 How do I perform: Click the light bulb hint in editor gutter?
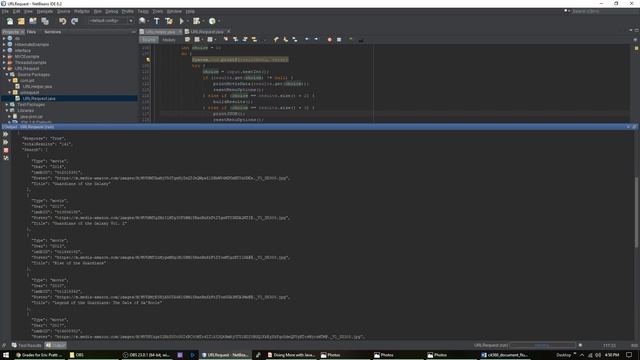[148, 60]
